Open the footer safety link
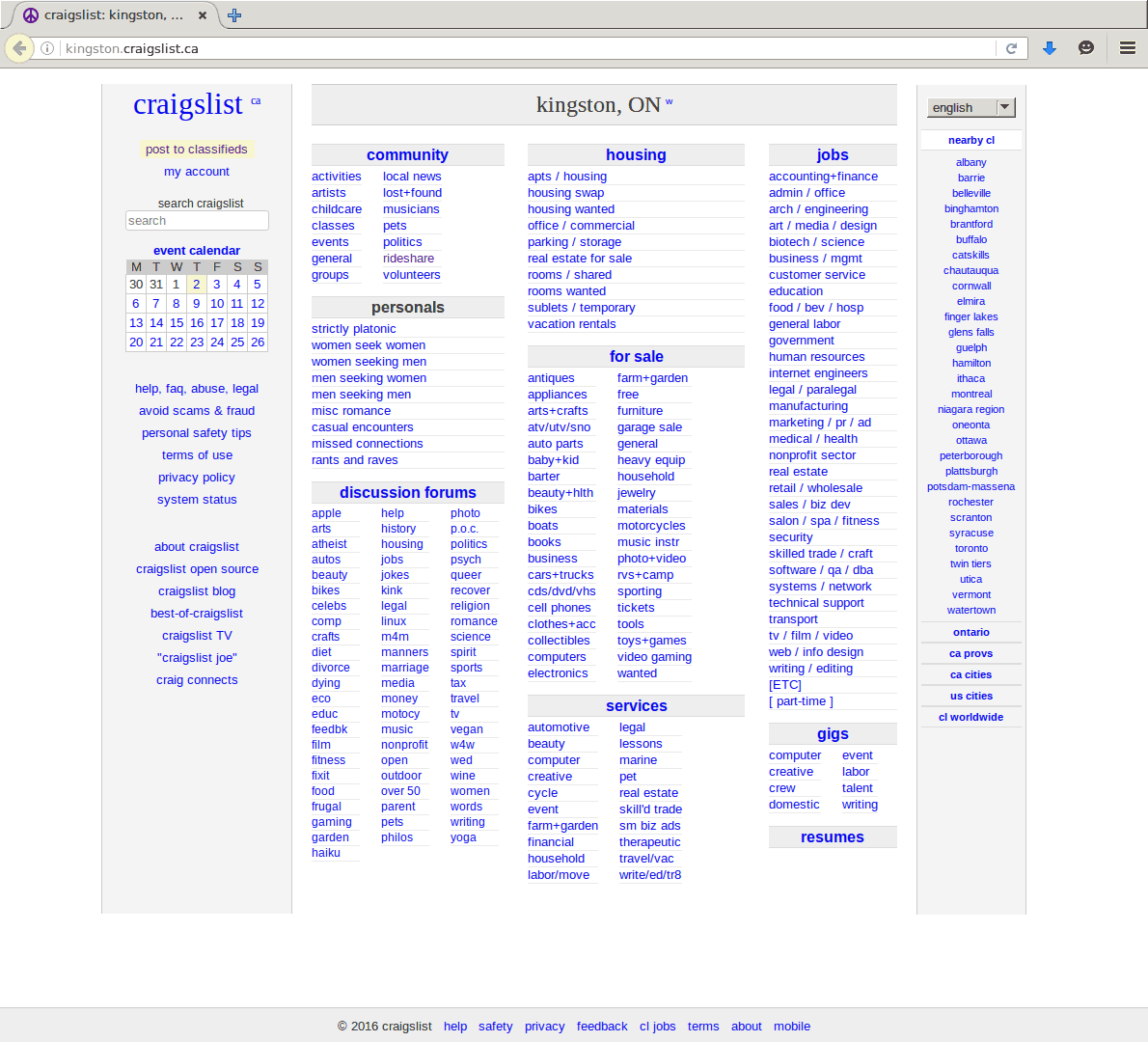The image size is (1148, 1042). click(x=495, y=1026)
